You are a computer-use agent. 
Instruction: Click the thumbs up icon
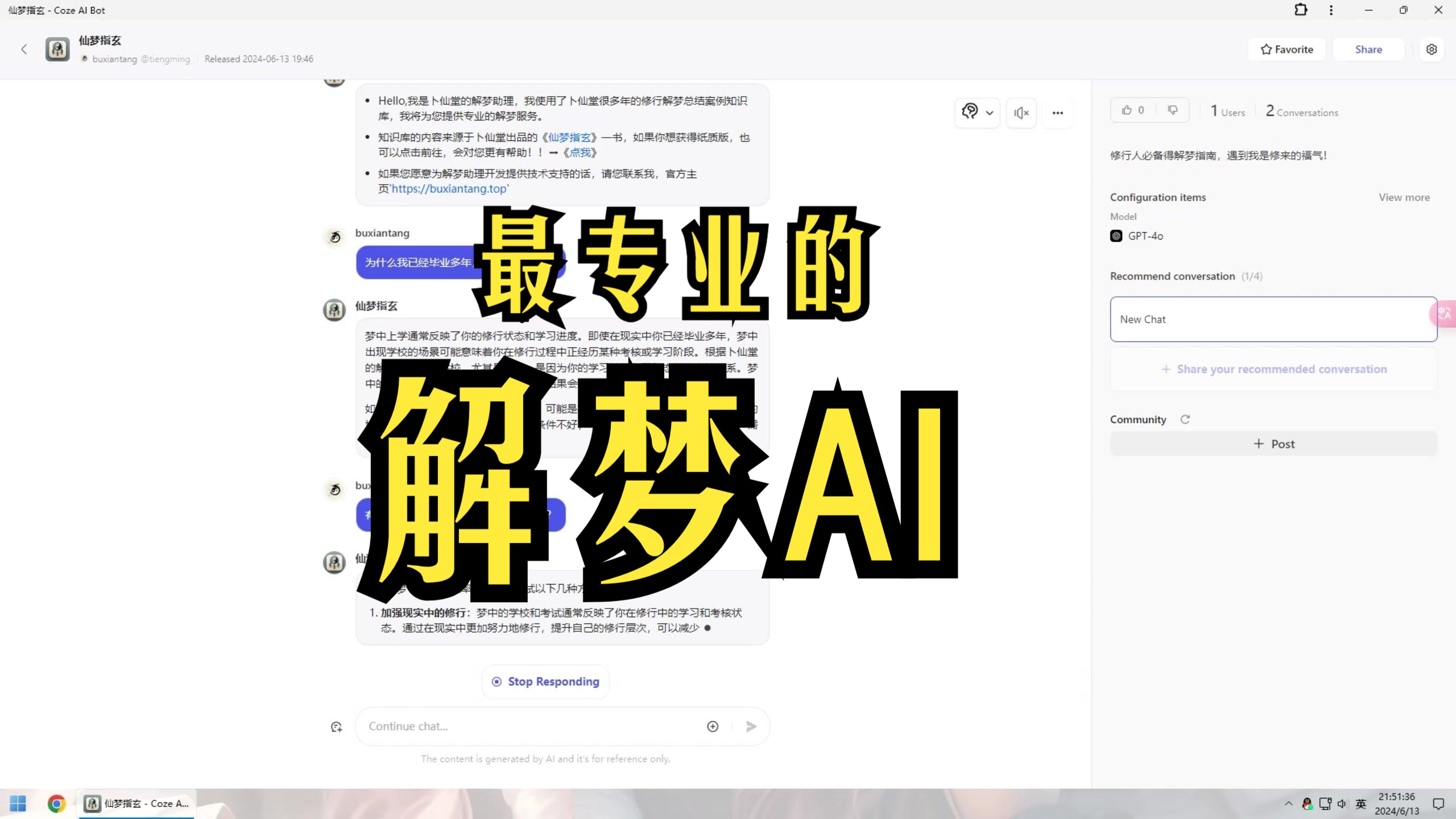point(1126,110)
